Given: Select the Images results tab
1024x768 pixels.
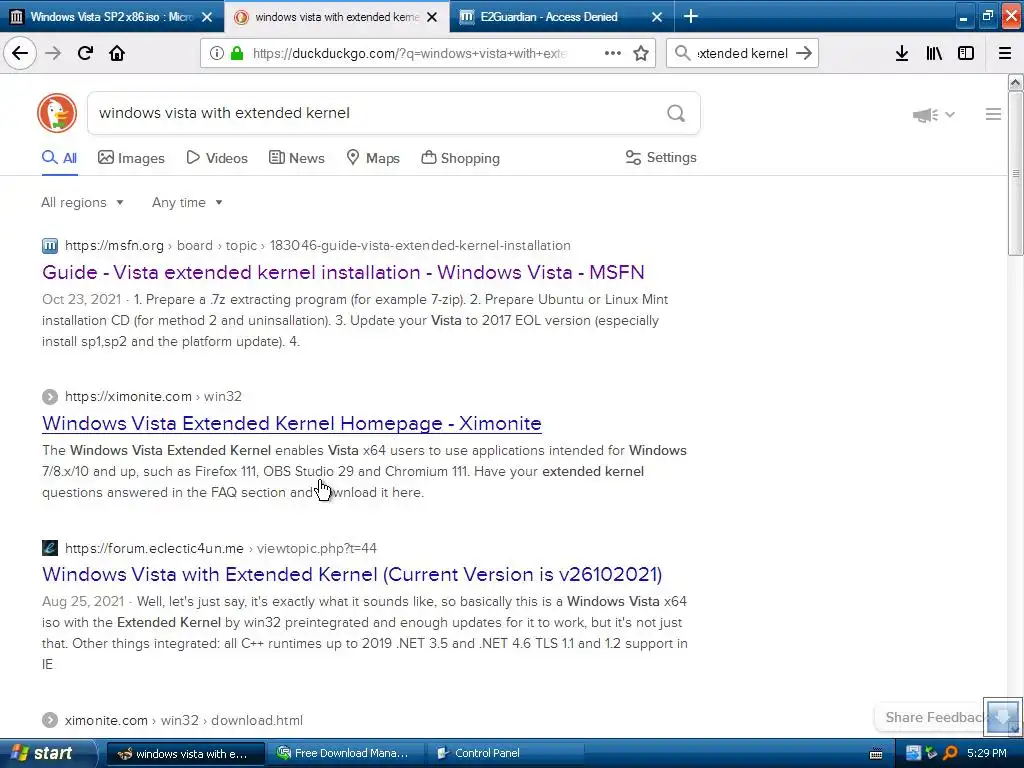Looking at the screenshot, I should click(131, 158).
